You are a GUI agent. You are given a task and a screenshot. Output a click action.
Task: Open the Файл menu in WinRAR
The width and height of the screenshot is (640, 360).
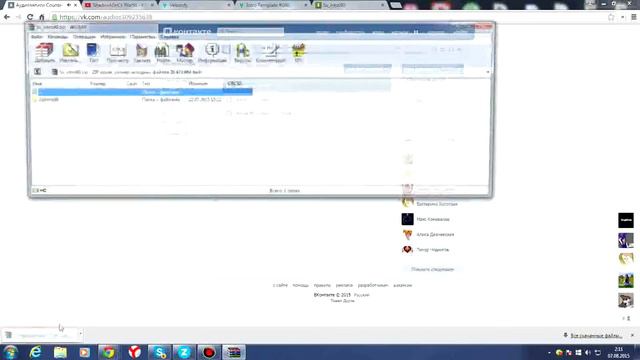coord(37,37)
